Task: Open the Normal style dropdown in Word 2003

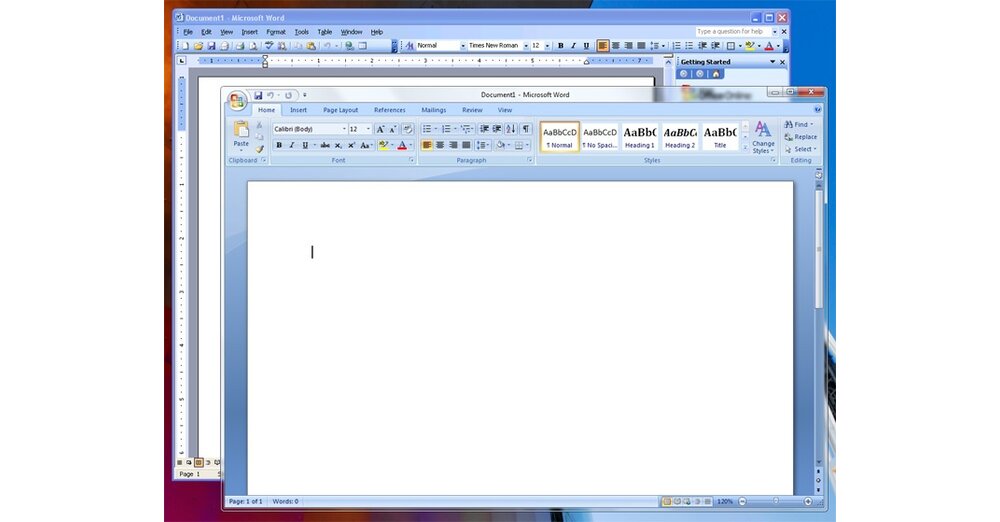Action: [x=463, y=46]
